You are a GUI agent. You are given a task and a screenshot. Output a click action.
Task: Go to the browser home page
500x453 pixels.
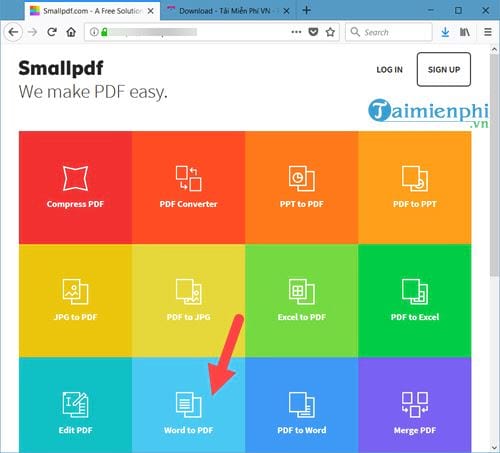click(71, 32)
